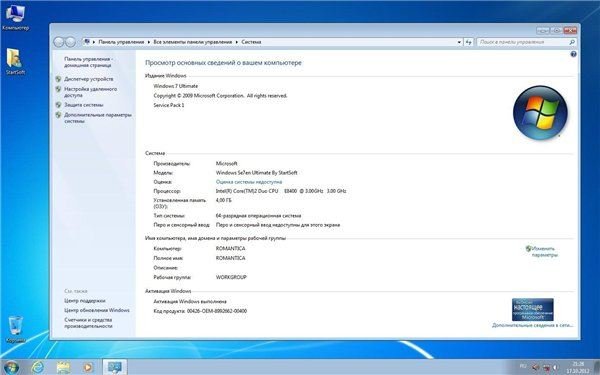Click the manufacturer value Microsoft
This screenshot has height=375, width=600.
click(227, 163)
